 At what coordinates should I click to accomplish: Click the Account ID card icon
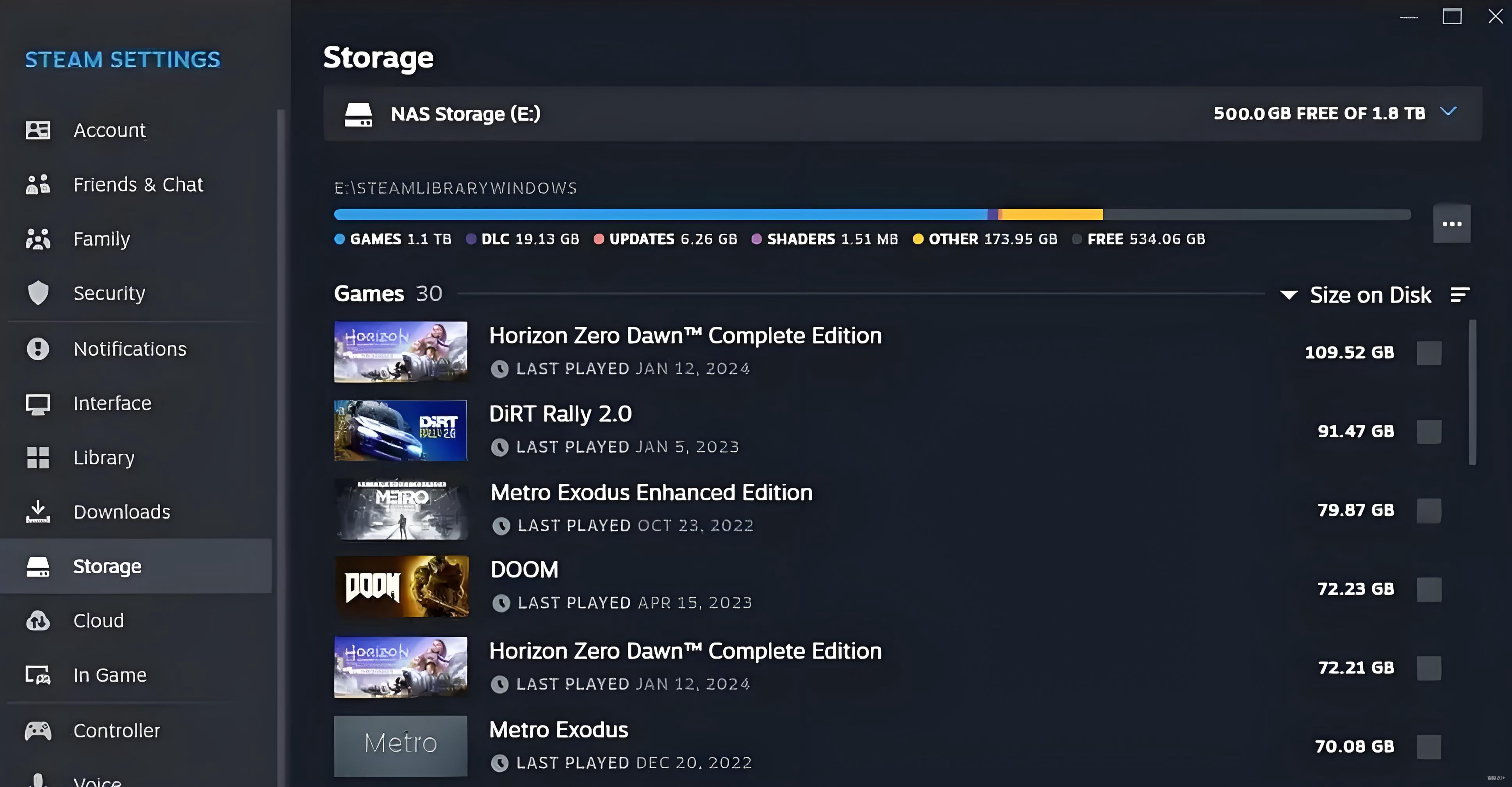[x=38, y=130]
